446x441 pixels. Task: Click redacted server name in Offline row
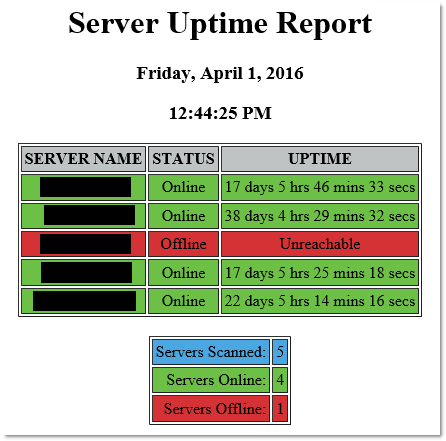(85, 244)
